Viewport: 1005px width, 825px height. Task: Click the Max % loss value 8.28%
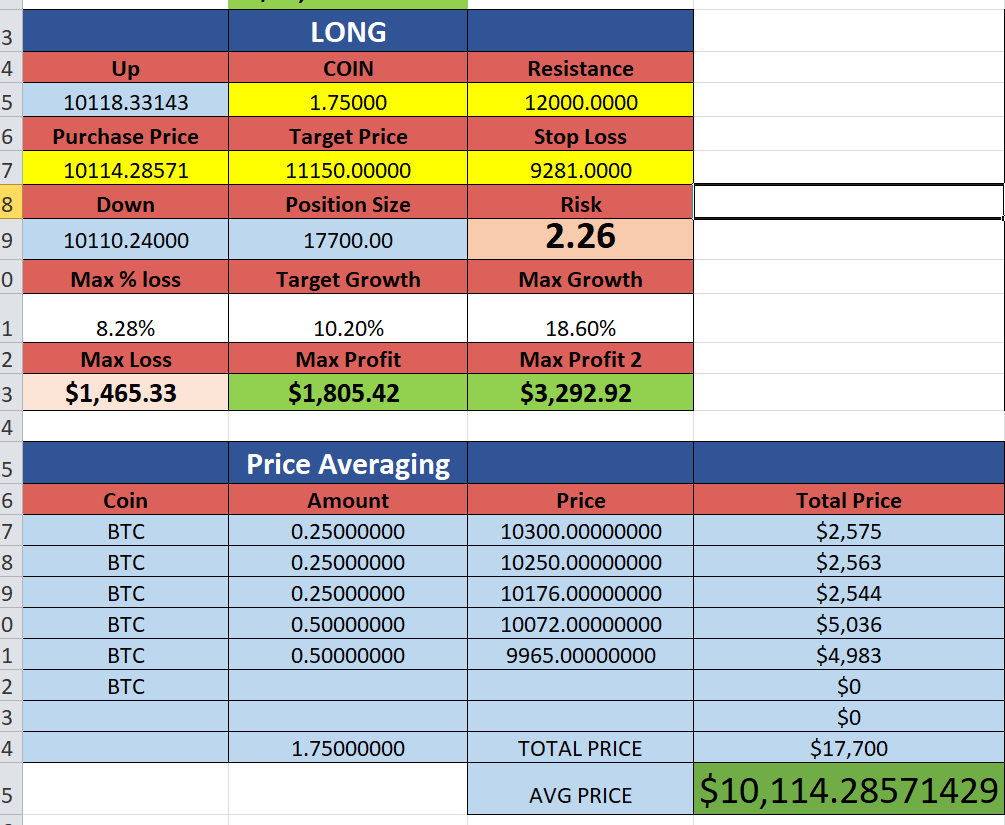click(x=126, y=319)
